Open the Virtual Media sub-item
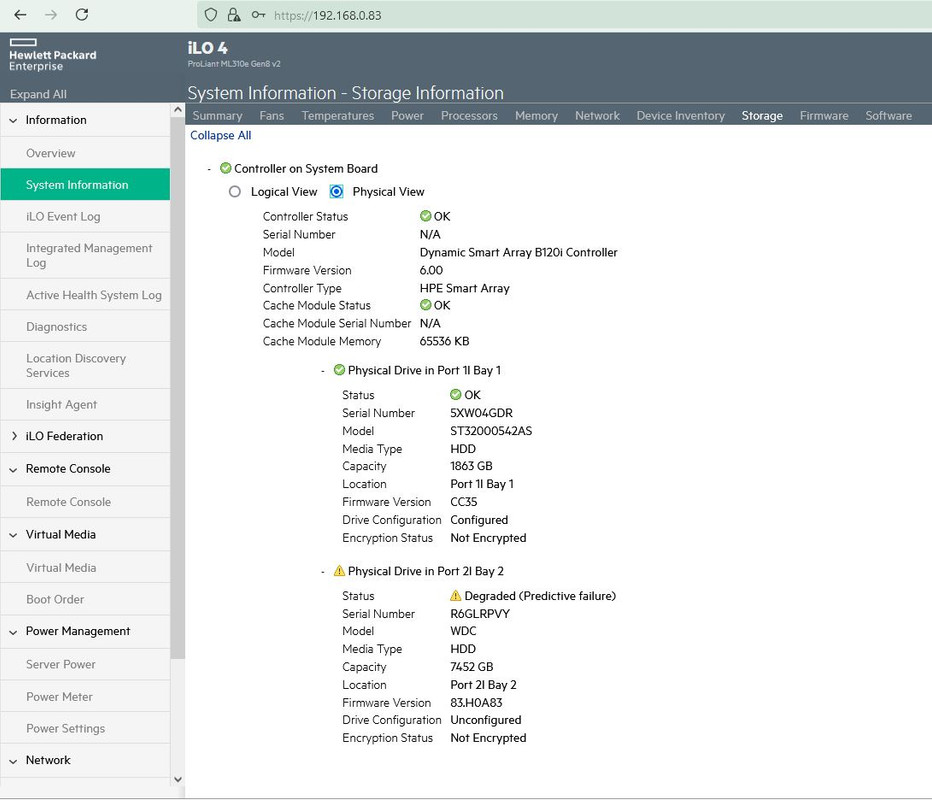The height and width of the screenshot is (800, 932). pos(85,568)
